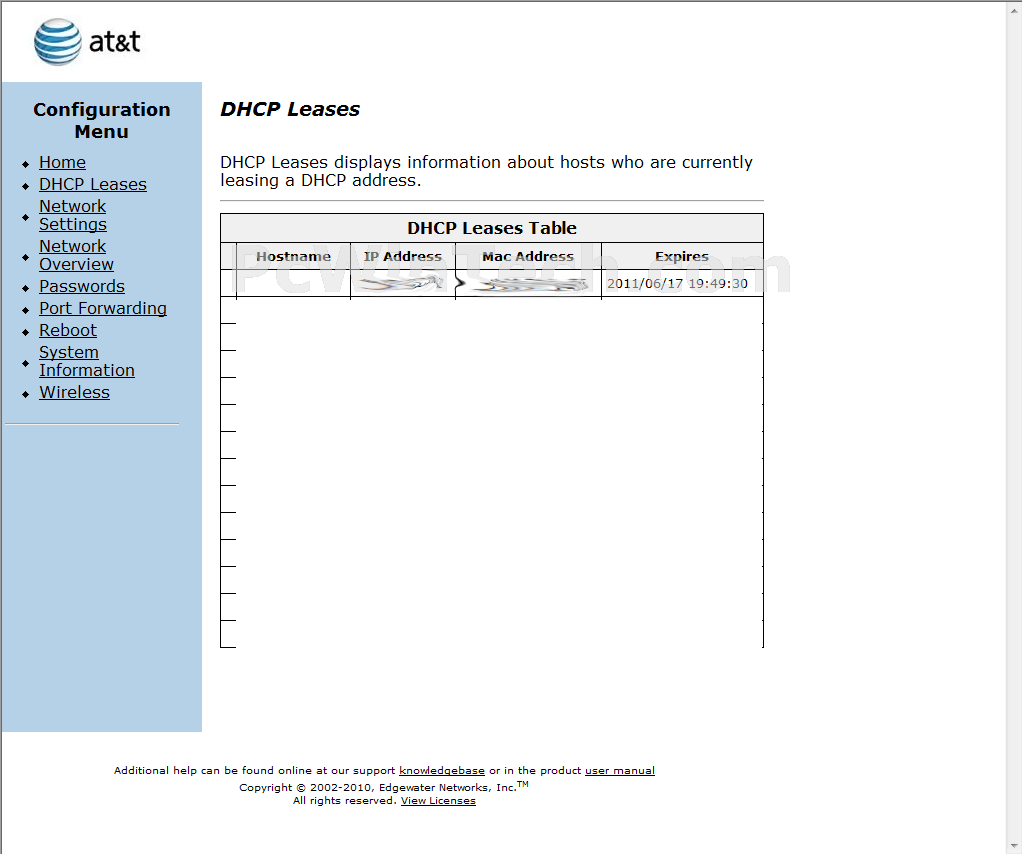
Task: View the Network Overview page
Action: click(76, 256)
